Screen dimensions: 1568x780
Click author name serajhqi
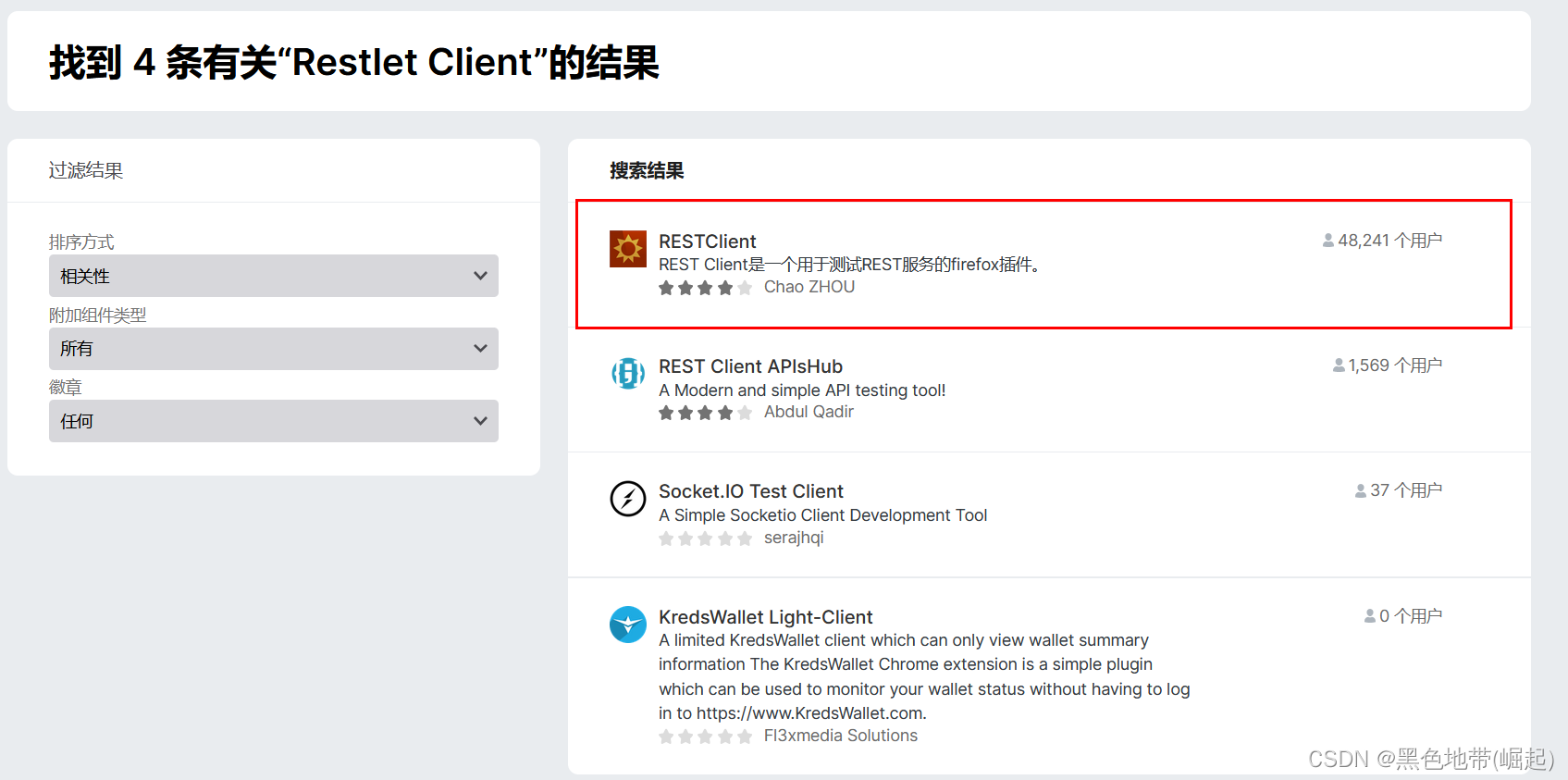pyautogui.click(x=794, y=538)
